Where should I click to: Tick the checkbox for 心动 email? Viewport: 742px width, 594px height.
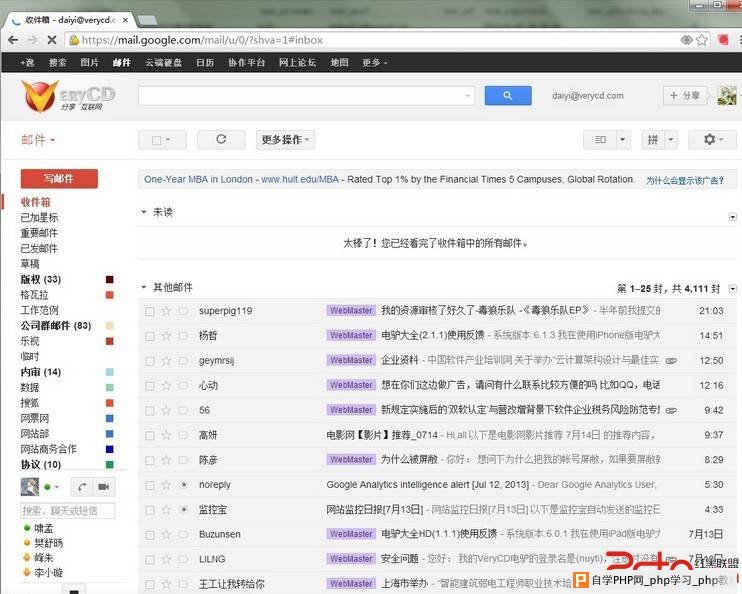[150, 386]
